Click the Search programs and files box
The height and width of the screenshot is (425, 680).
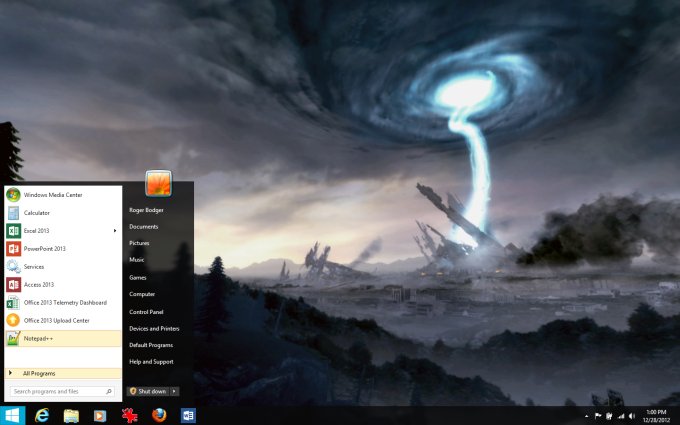[62, 391]
